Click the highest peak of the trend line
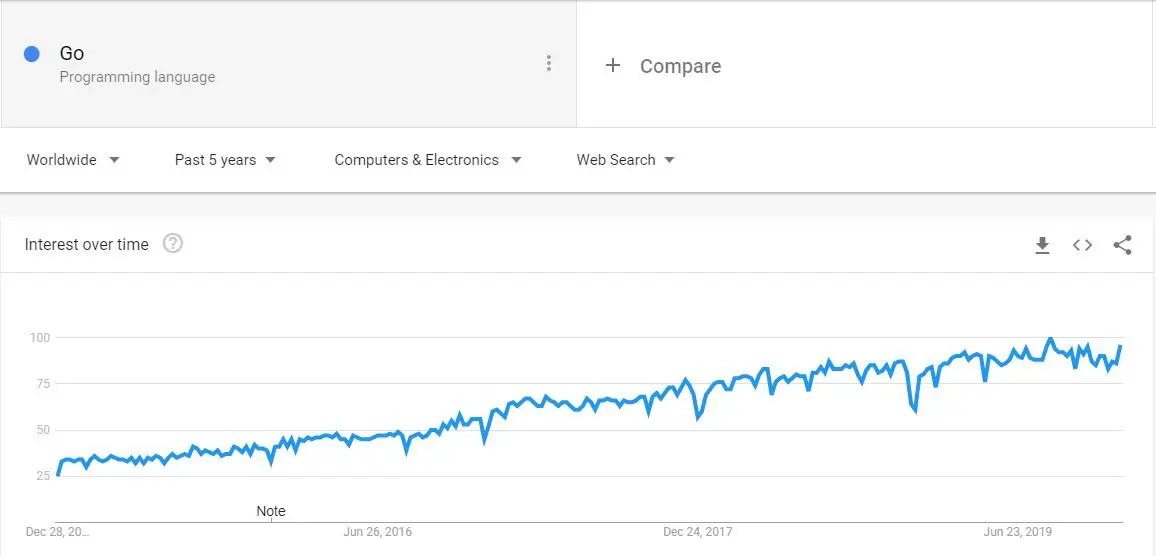1156x556 pixels. coord(1050,339)
